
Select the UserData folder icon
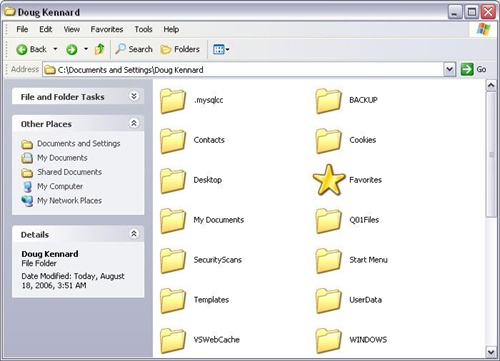coord(328,301)
